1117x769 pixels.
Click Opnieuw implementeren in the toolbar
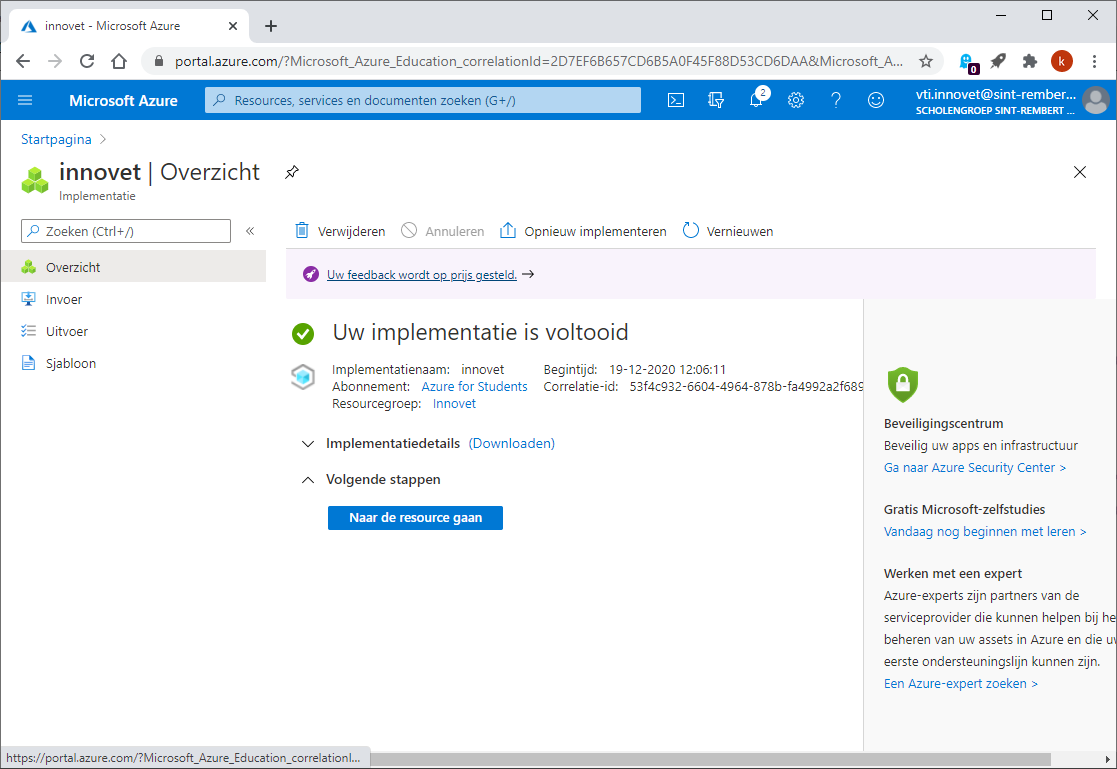click(x=583, y=231)
